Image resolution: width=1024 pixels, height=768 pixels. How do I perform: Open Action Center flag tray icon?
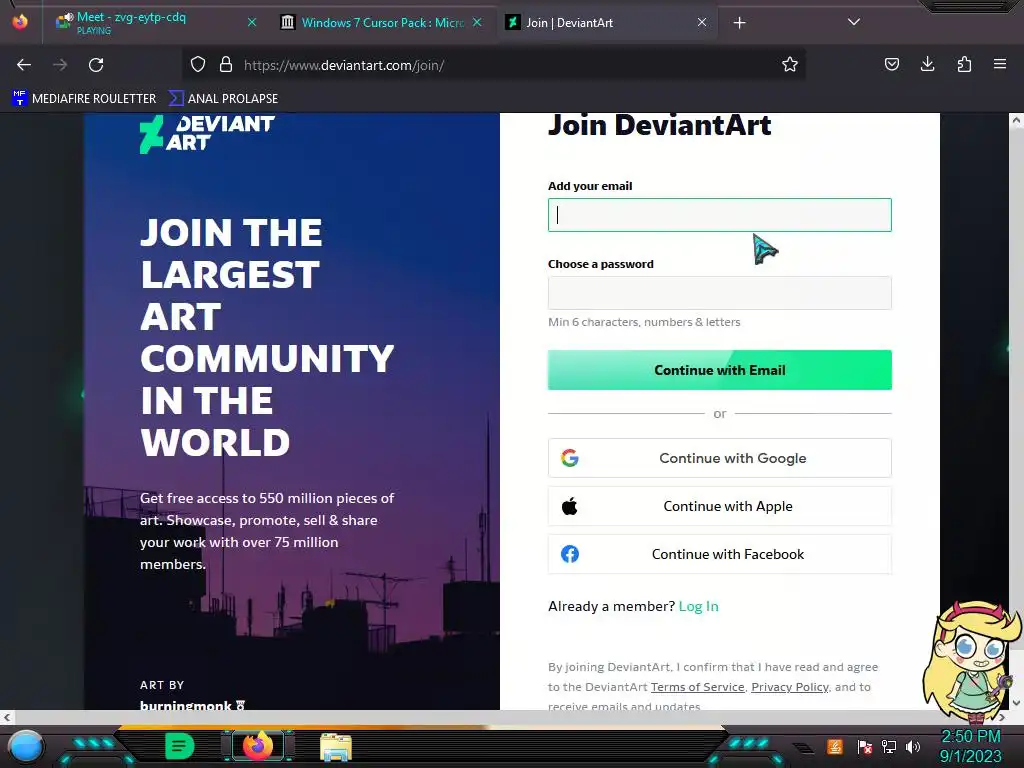coord(865,747)
